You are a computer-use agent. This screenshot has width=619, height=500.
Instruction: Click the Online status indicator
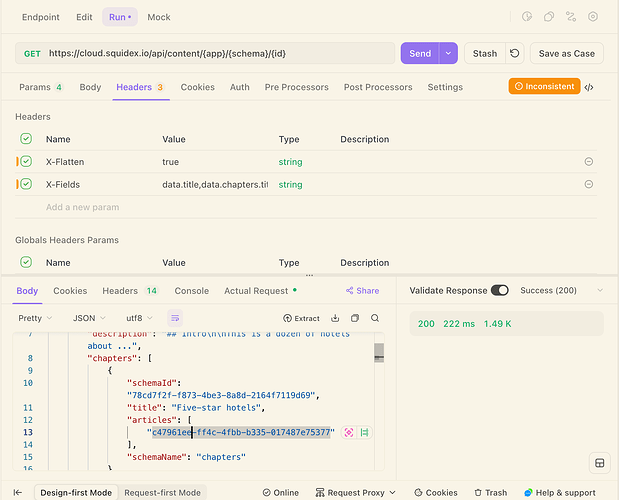coord(281,493)
